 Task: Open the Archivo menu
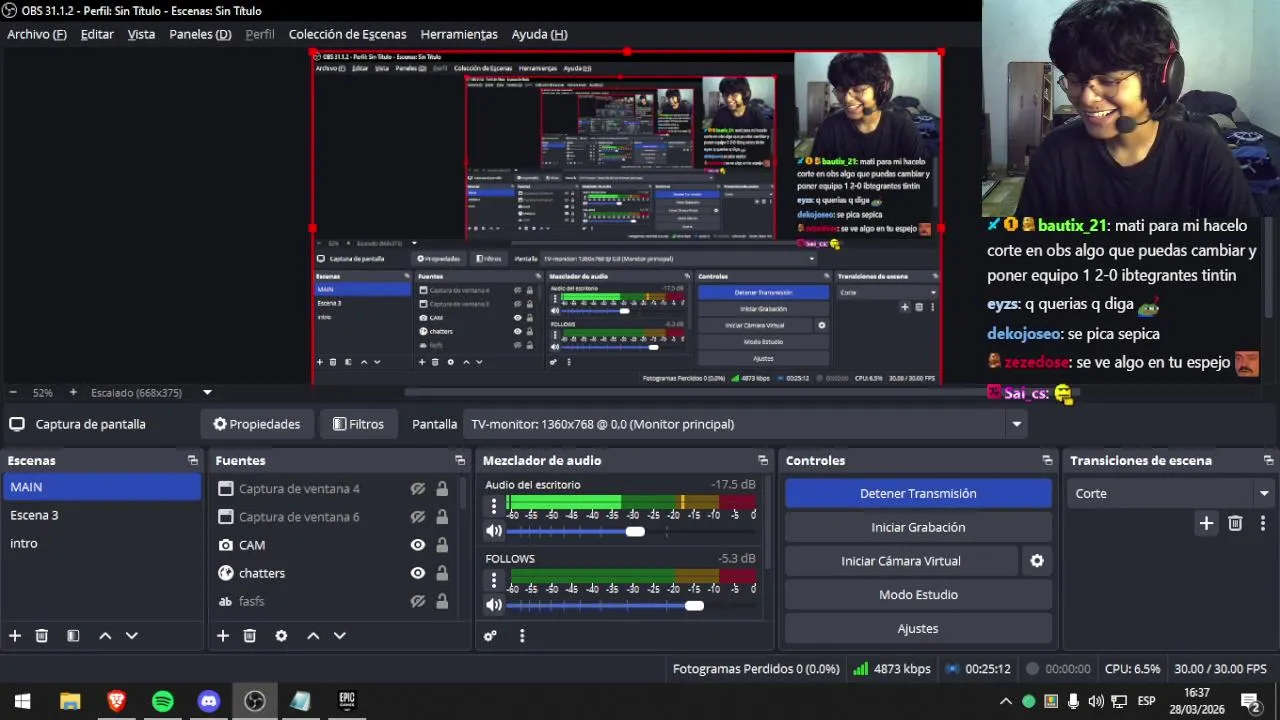37,34
